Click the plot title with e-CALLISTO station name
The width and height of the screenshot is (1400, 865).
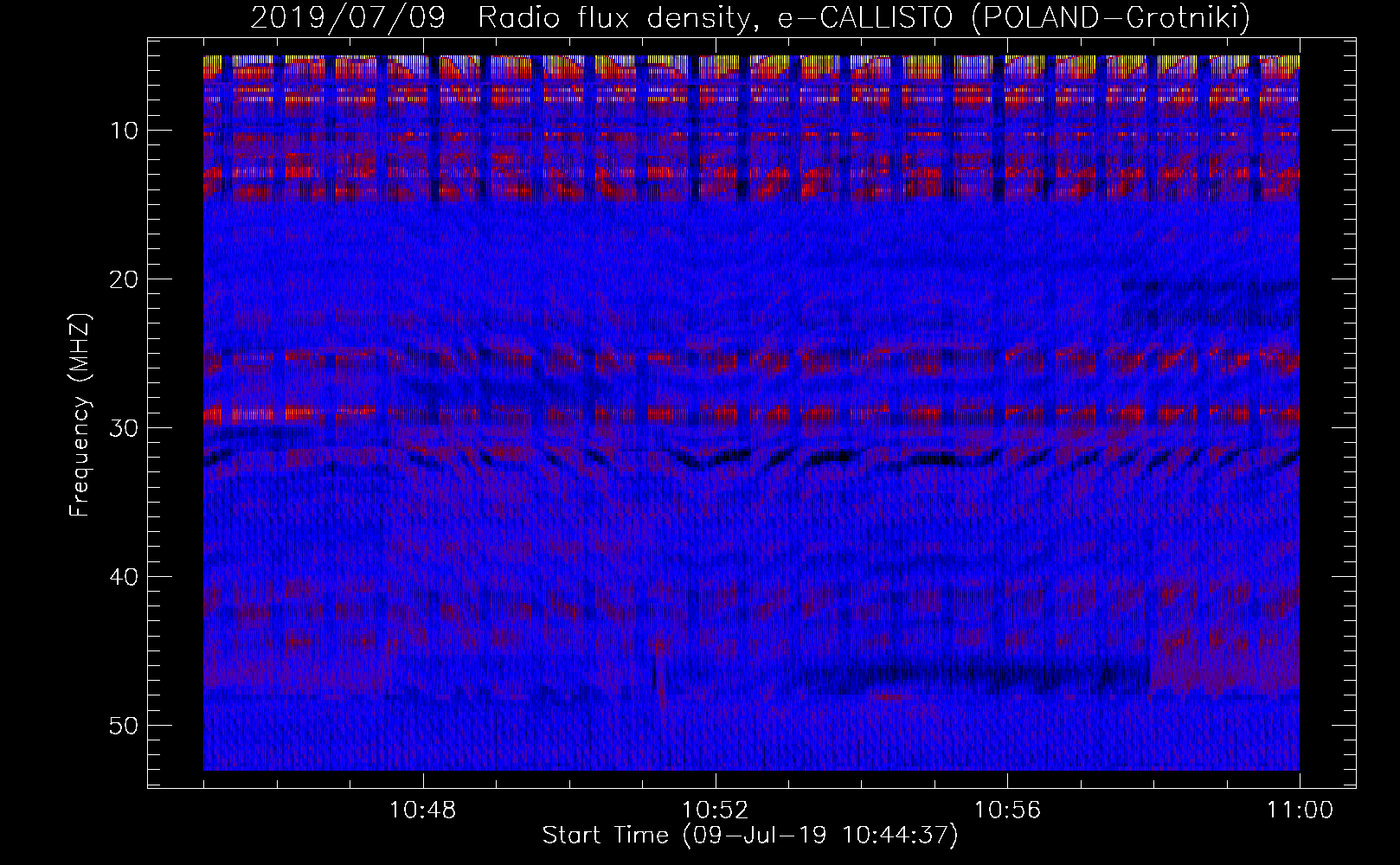[750, 17]
